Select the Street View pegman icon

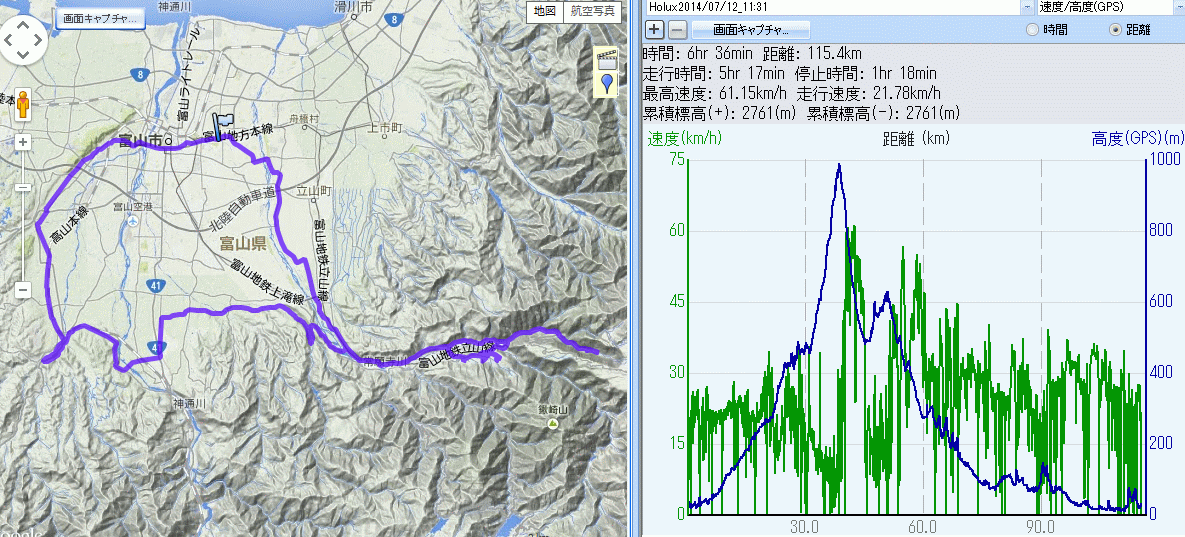(22, 103)
